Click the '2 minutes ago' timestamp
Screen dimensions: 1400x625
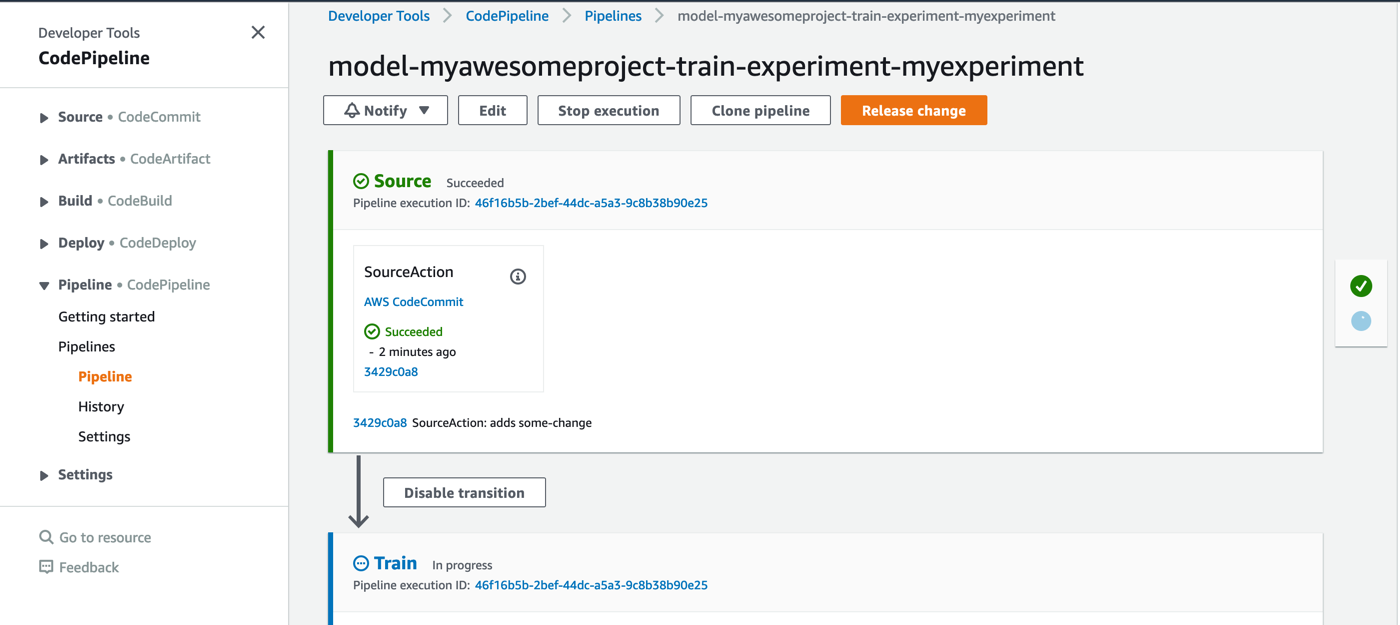pyautogui.click(x=417, y=352)
